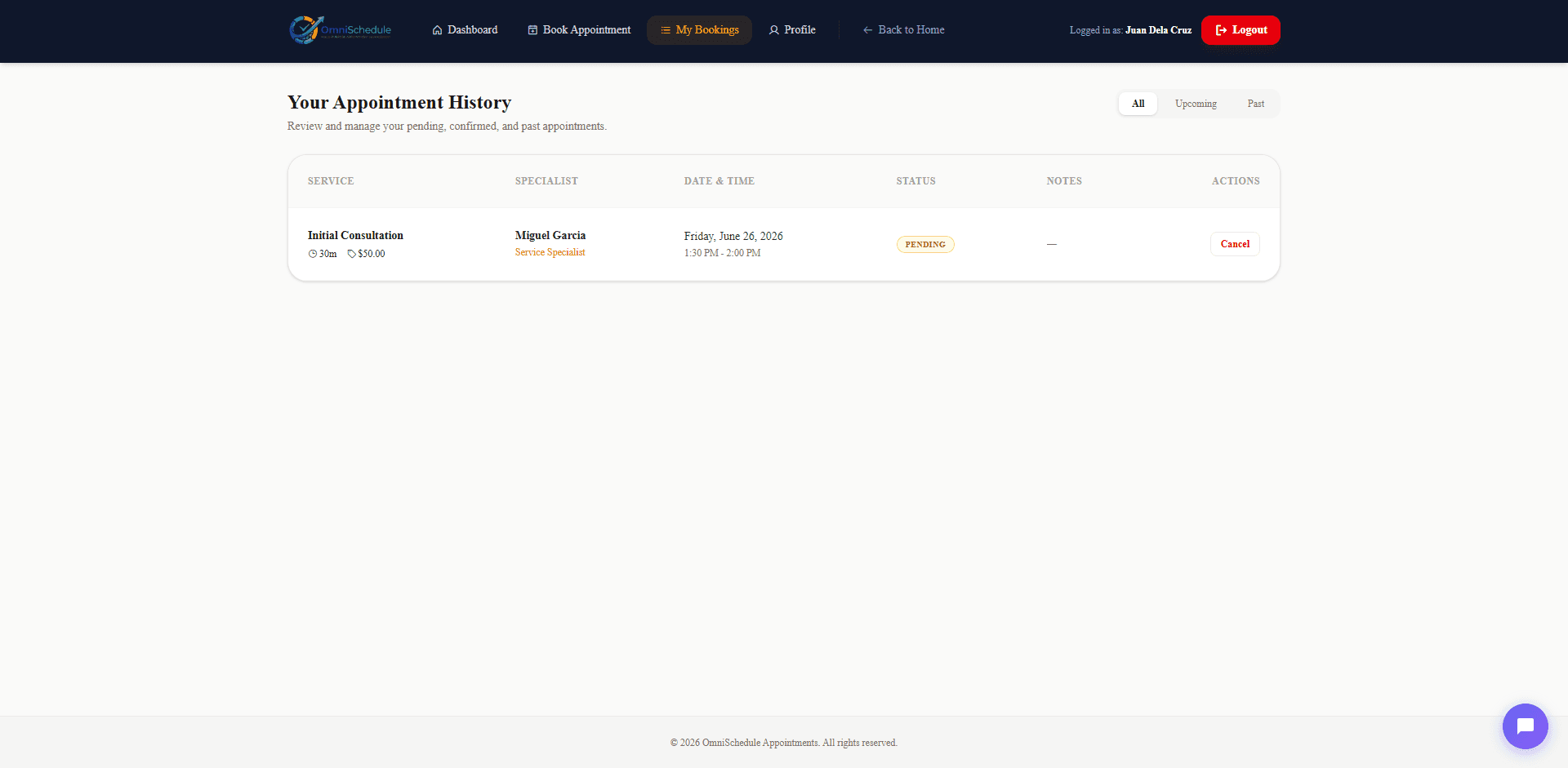Click the Book Appointment calendar icon
The image size is (1568, 768).
[532, 30]
